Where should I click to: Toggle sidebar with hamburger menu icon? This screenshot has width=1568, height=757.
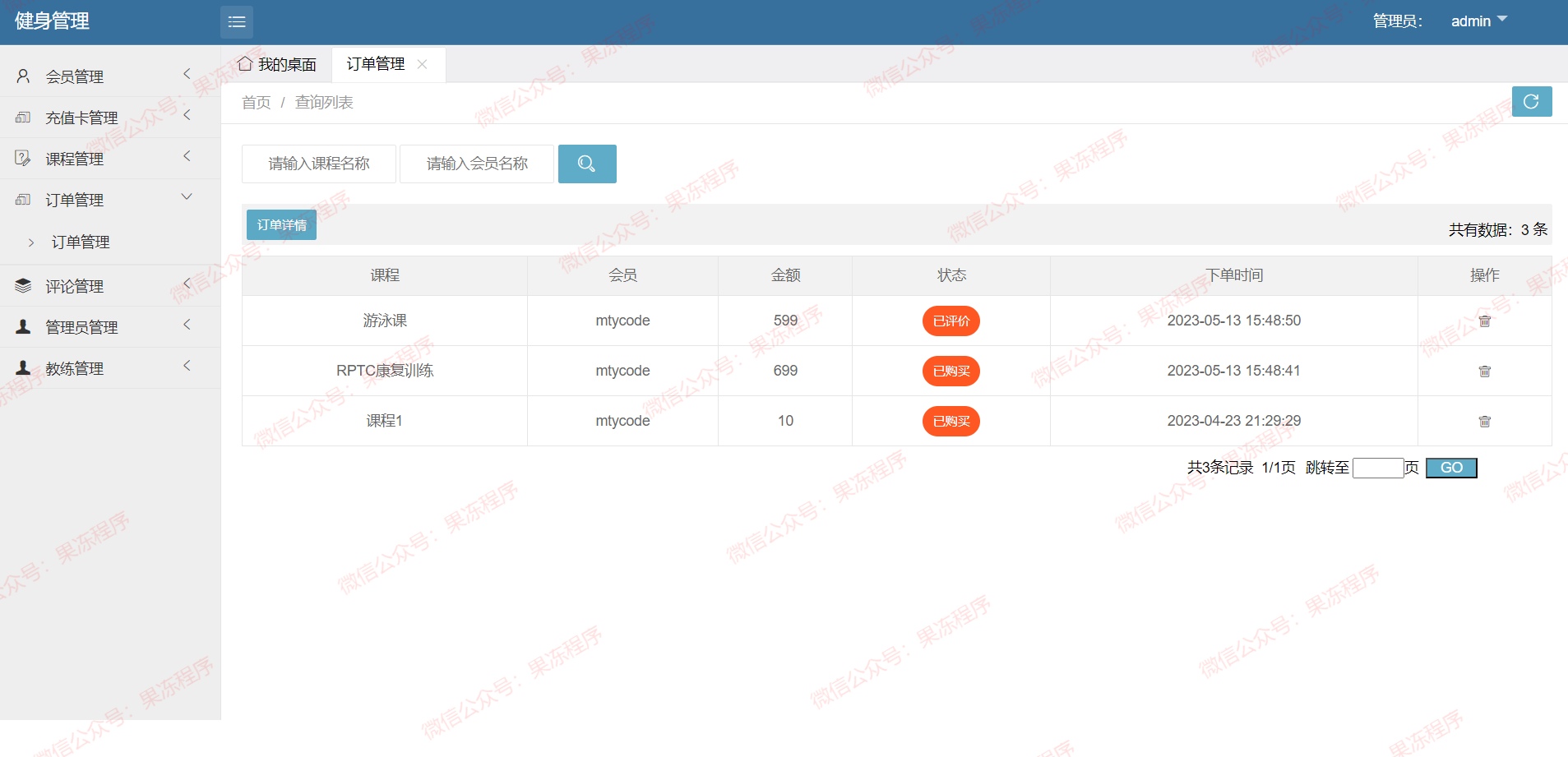[x=237, y=22]
